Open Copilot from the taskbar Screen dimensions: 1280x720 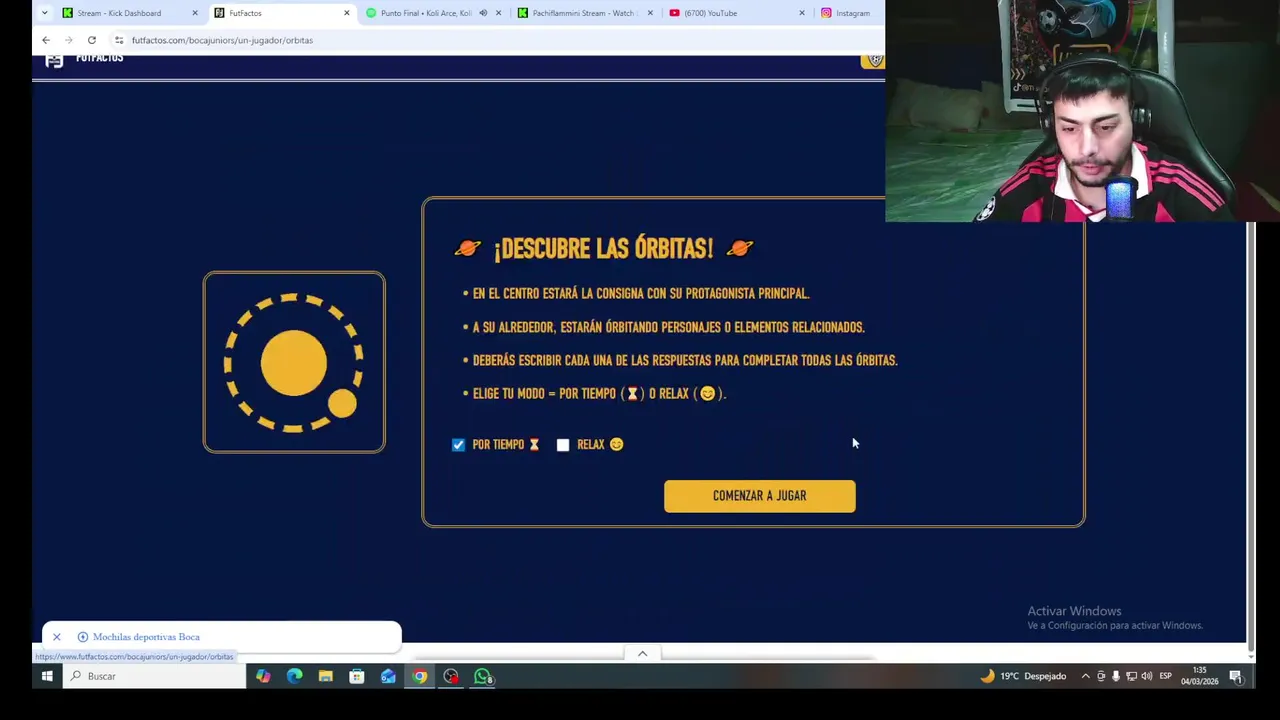click(x=263, y=676)
